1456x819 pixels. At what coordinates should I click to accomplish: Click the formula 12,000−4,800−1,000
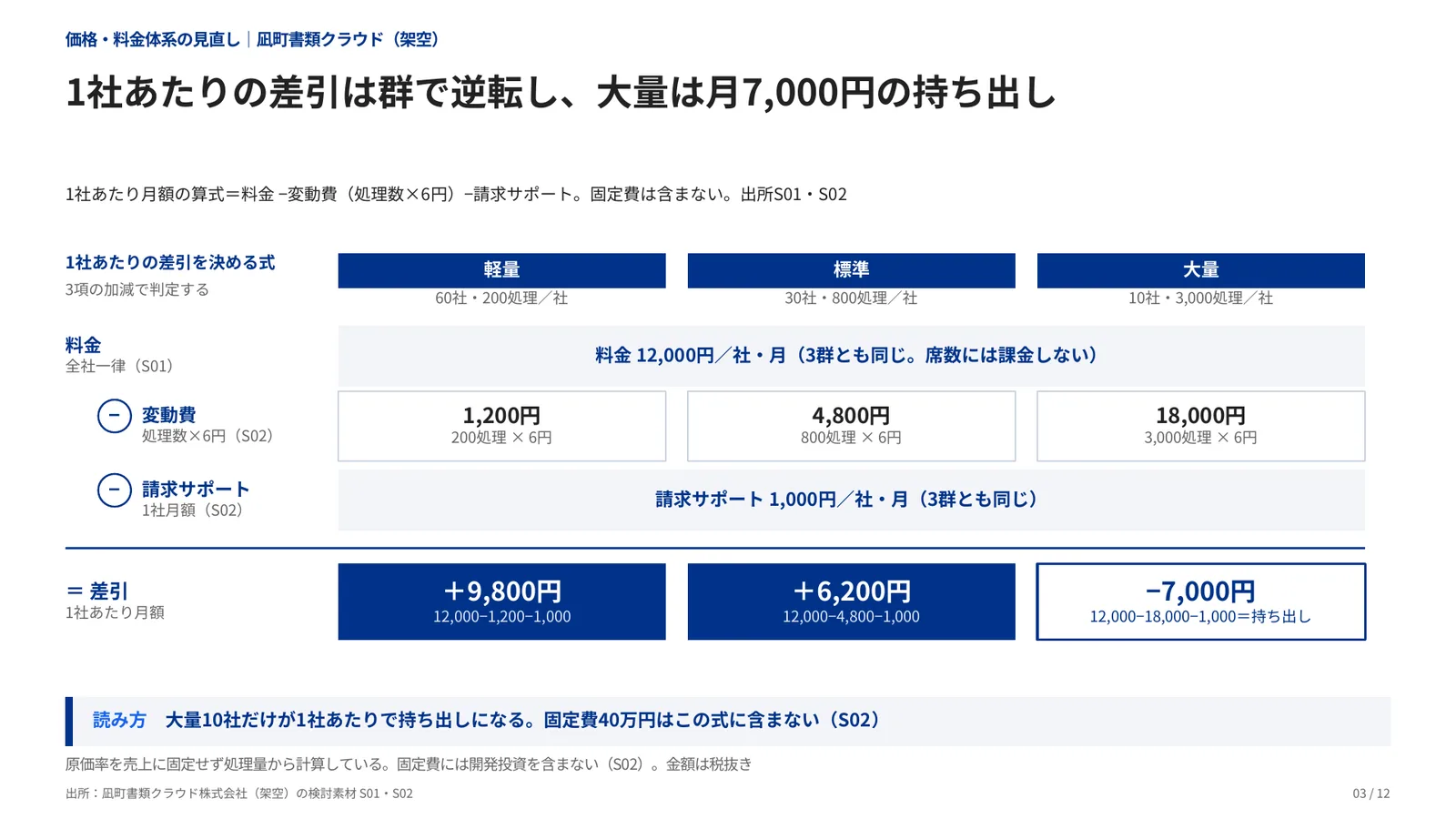[851, 617]
